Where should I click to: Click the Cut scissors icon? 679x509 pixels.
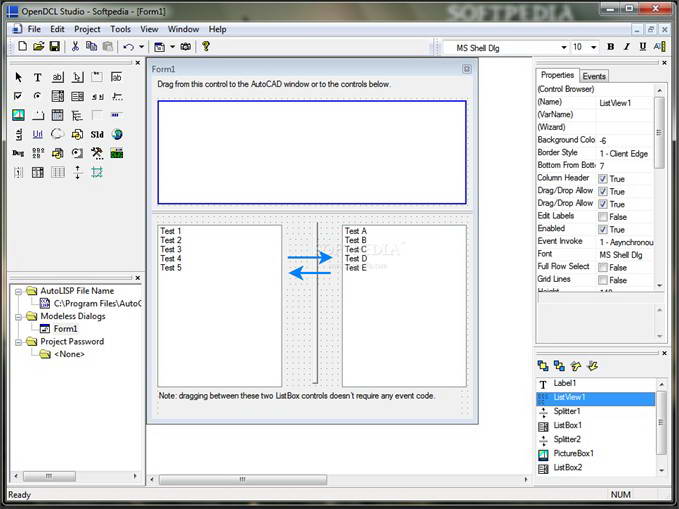coord(75,47)
